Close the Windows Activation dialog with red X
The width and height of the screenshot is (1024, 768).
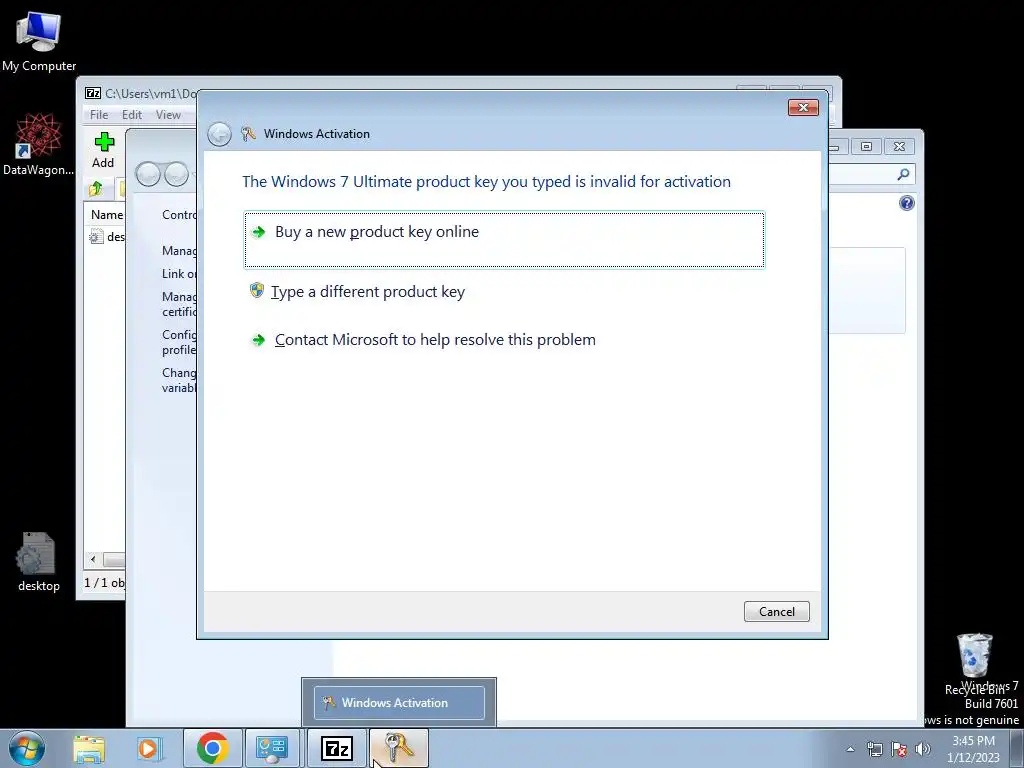coord(803,107)
